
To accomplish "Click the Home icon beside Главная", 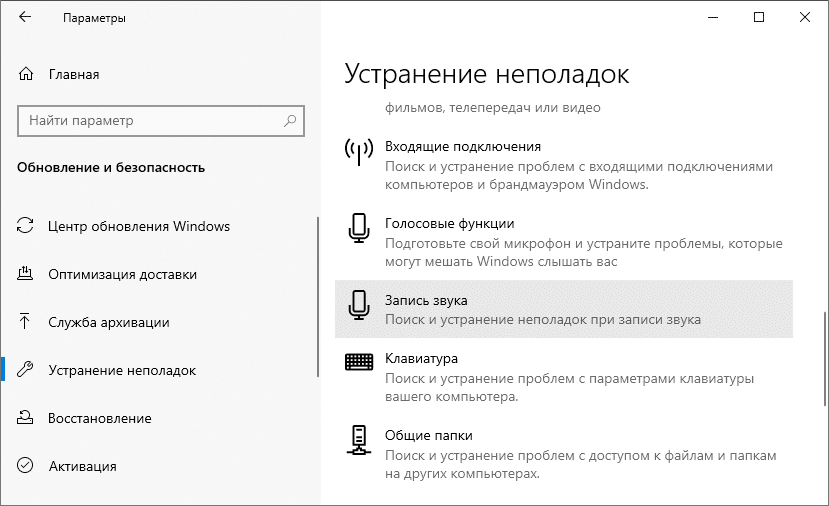I will click(x=26, y=74).
